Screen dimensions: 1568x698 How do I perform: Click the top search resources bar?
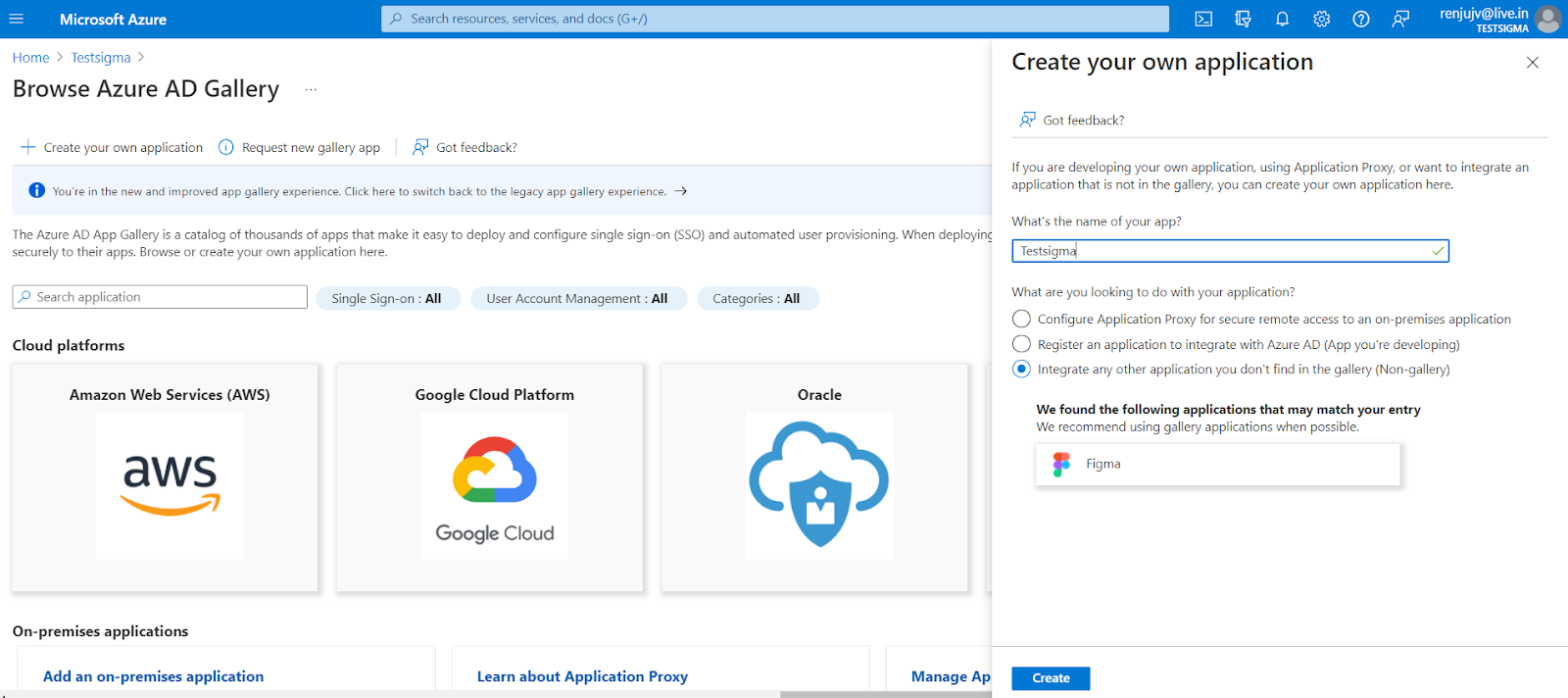click(x=775, y=19)
